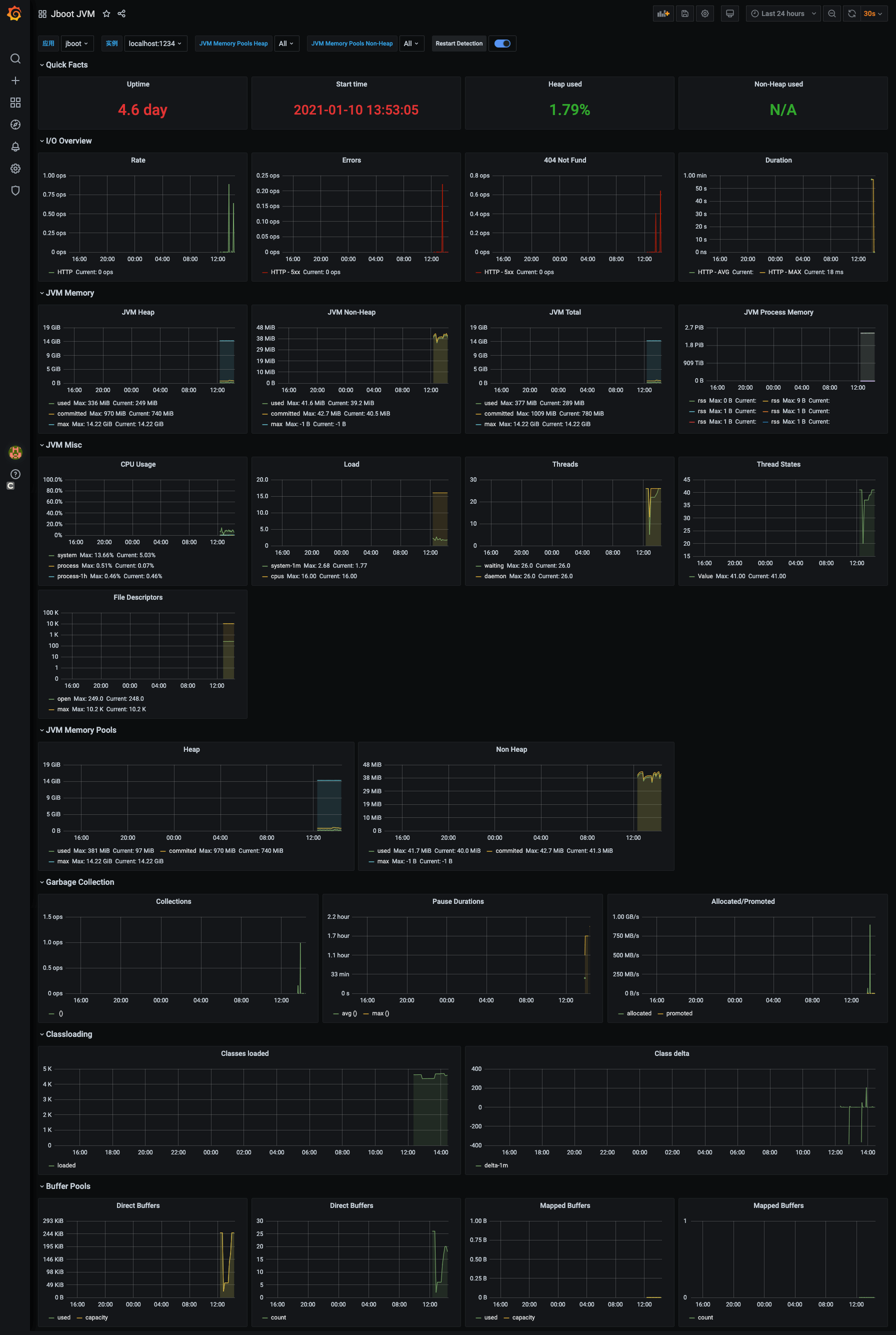Open the Heap used panel title
The image size is (896, 1335).
point(565,84)
